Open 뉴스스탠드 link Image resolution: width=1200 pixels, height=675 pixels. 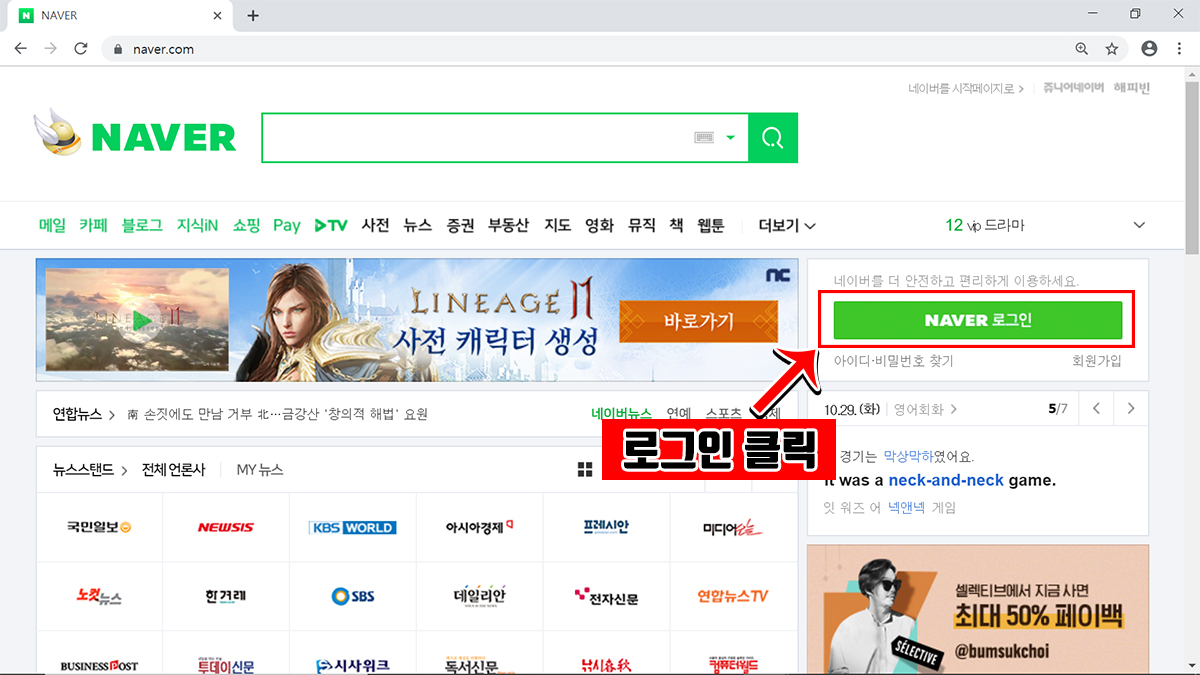pyautogui.click(x=89, y=469)
